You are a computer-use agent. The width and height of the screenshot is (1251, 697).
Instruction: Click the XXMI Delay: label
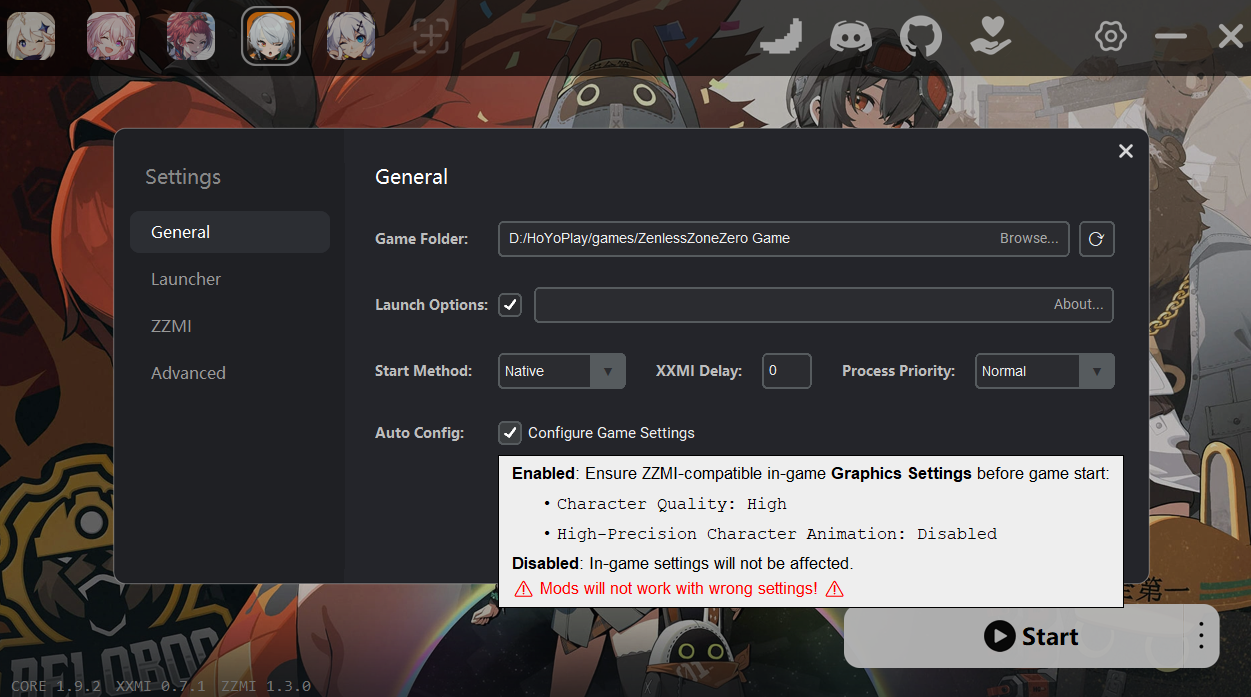click(x=699, y=371)
